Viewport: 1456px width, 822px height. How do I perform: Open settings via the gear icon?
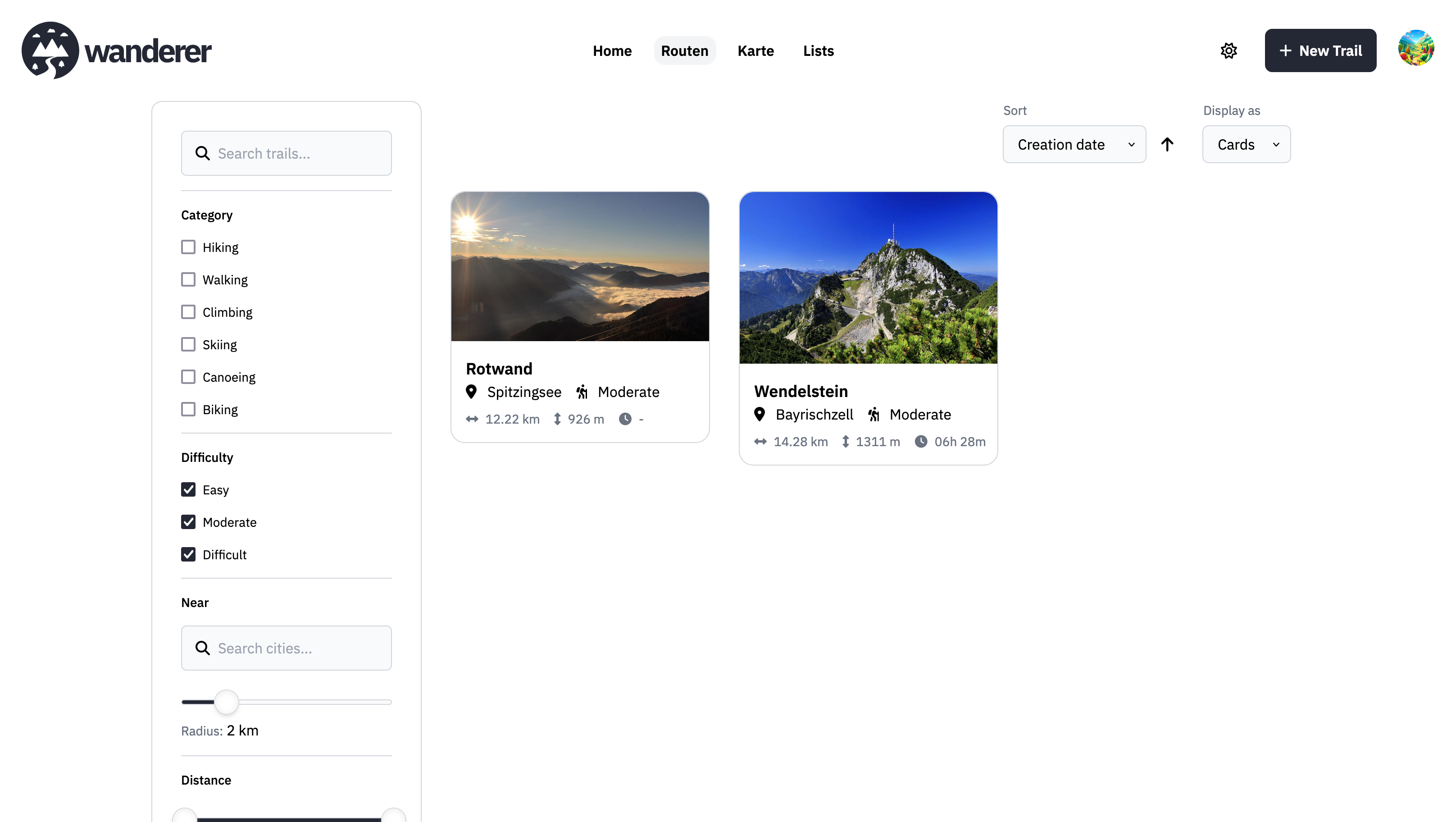(1229, 50)
